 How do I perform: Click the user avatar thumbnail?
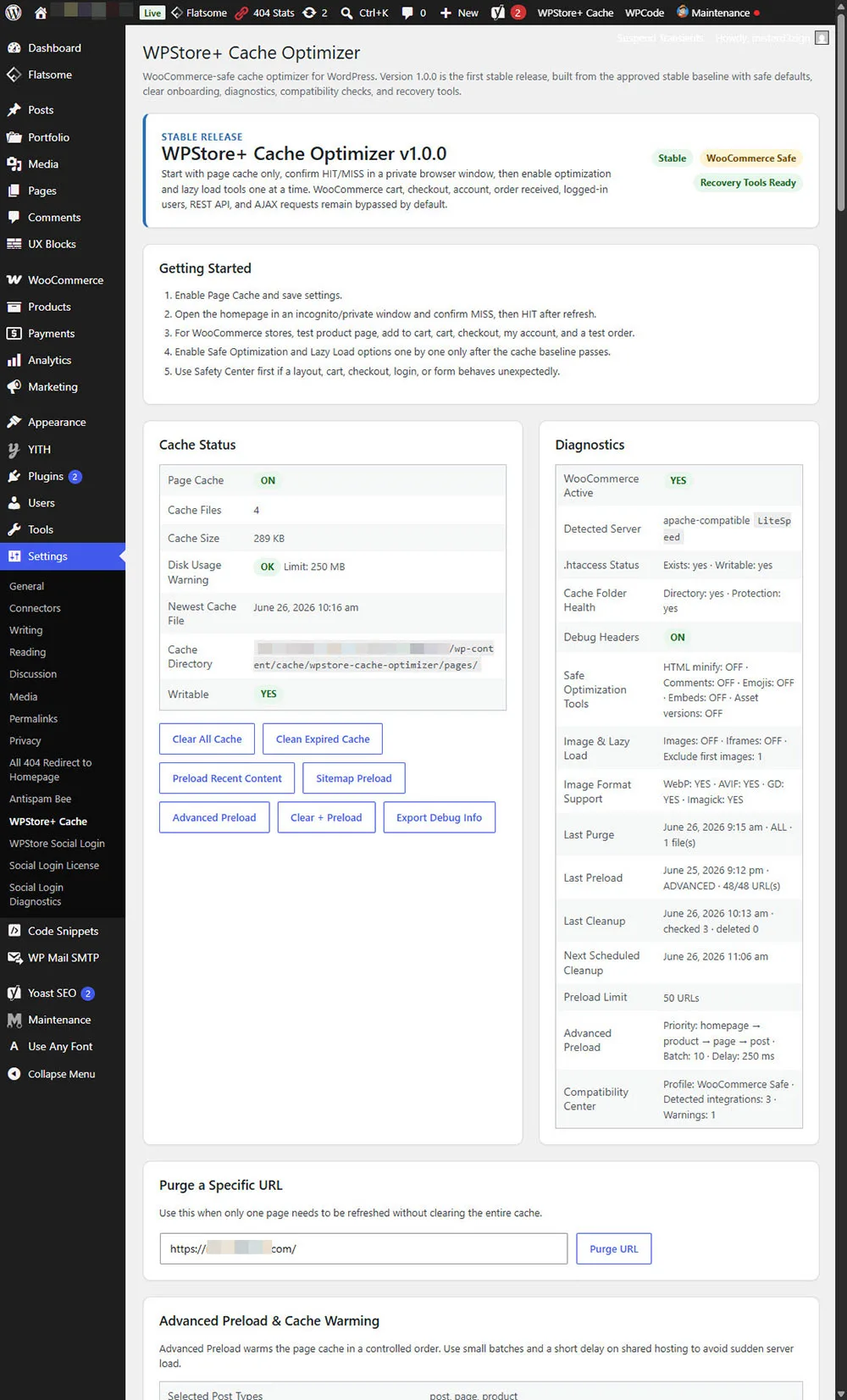point(822,38)
